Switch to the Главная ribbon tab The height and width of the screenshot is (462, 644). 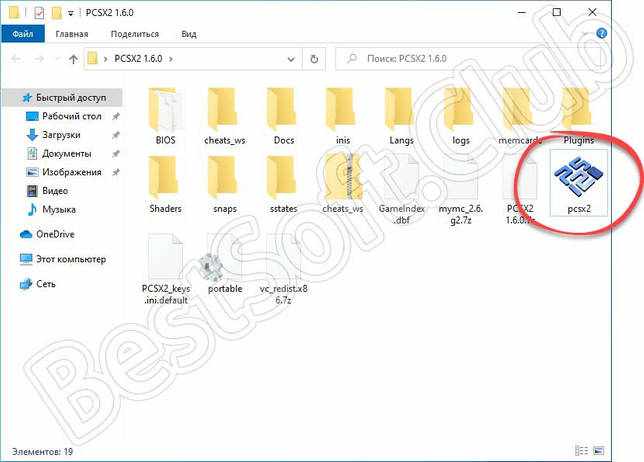72,34
